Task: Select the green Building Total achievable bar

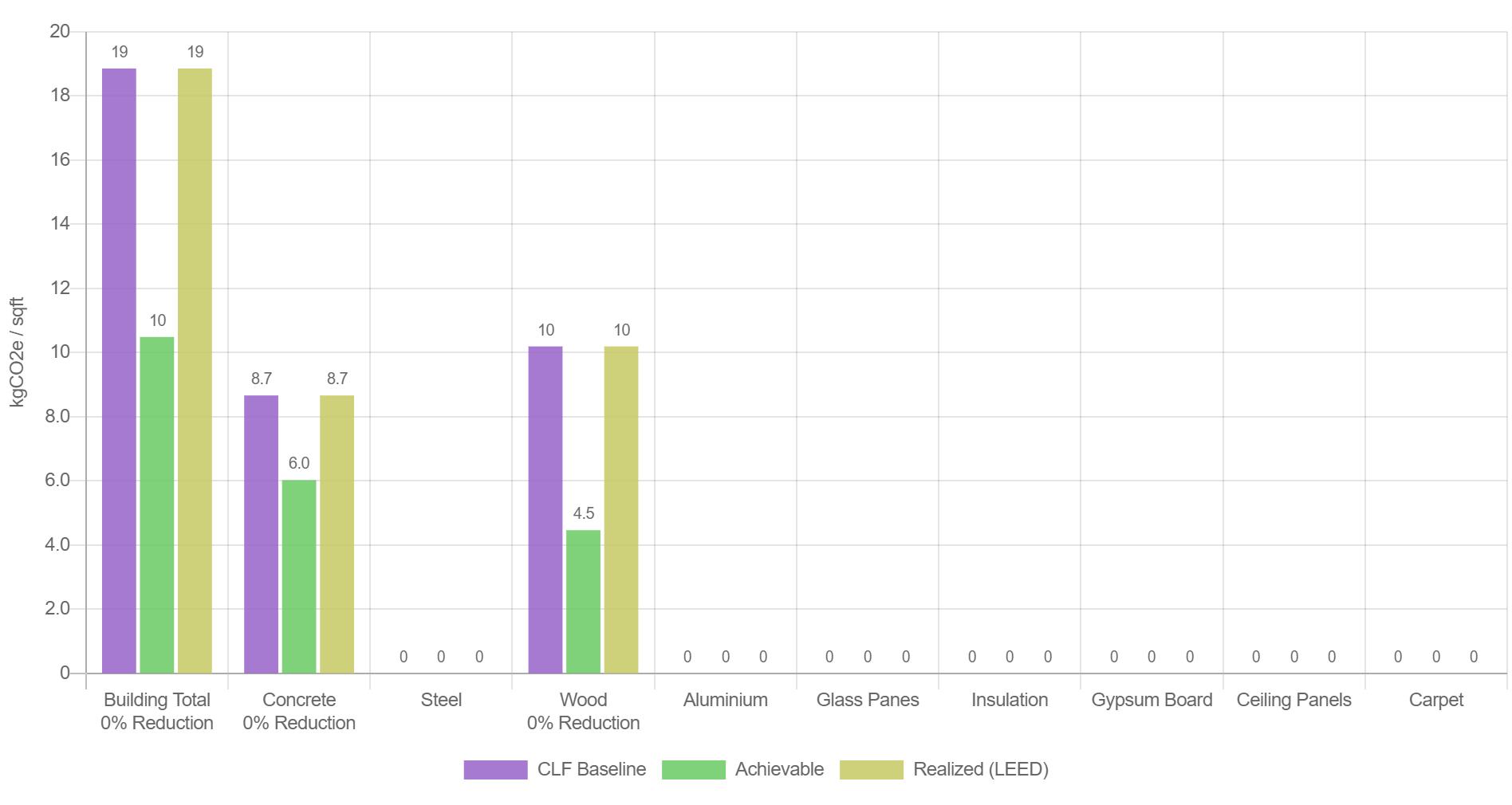Action: point(157,505)
